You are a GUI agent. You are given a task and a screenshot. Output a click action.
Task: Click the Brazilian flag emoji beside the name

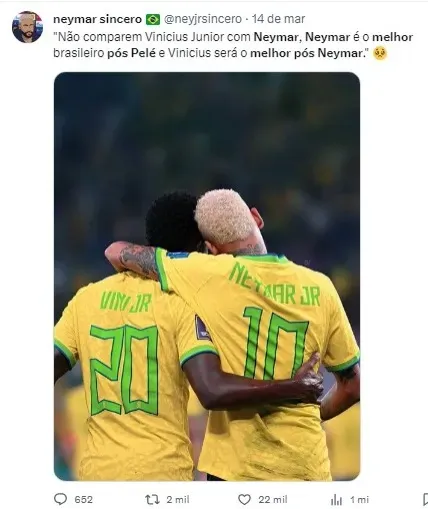[x=153, y=19]
